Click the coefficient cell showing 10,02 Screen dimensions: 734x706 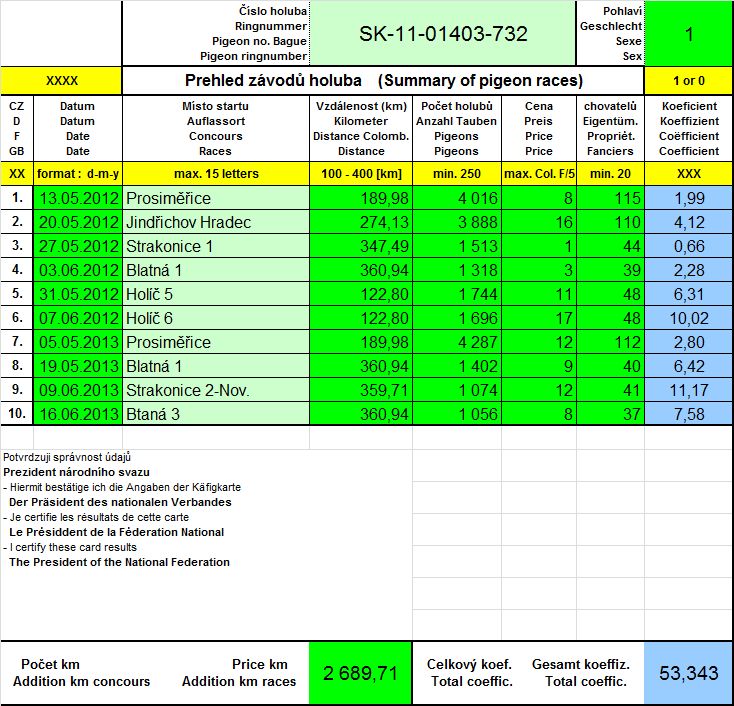[688, 318]
